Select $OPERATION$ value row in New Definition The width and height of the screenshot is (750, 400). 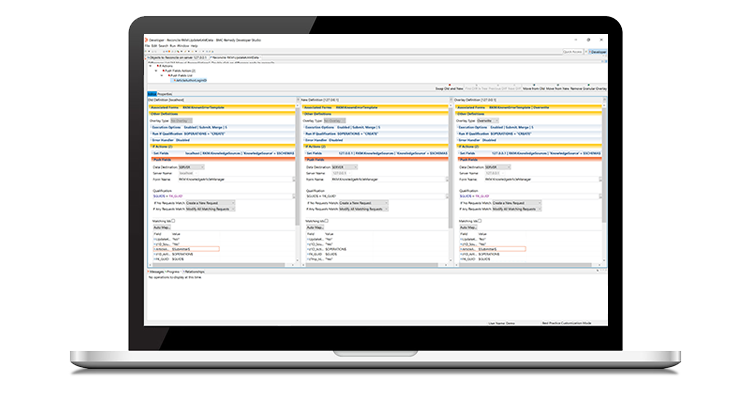tap(339, 249)
